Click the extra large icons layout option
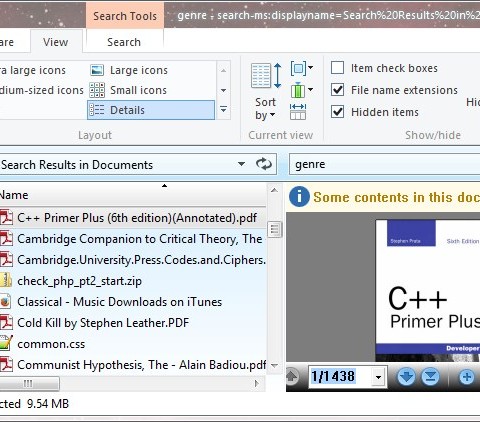The height and width of the screenshot is (422, 480). pos(33,70)
